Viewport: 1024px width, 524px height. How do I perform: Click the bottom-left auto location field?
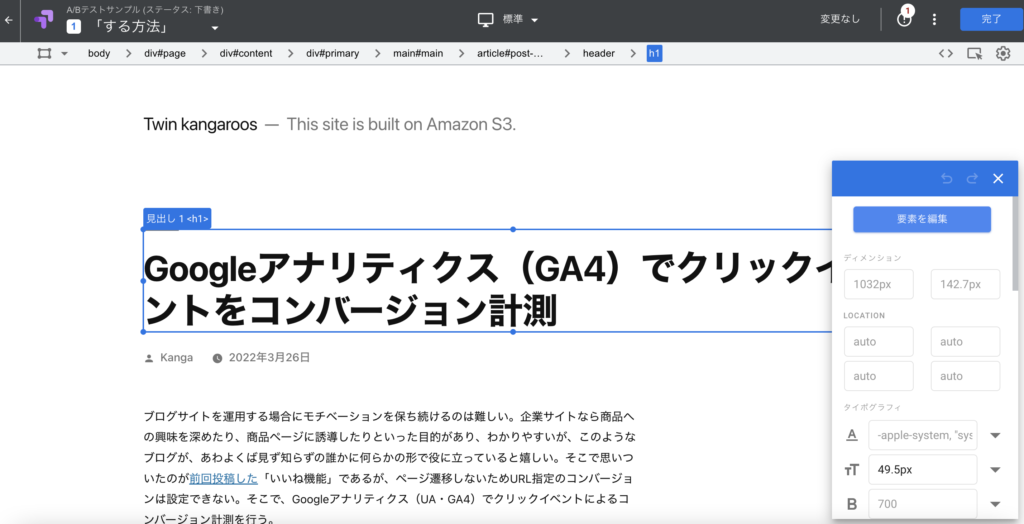(878, 376)
